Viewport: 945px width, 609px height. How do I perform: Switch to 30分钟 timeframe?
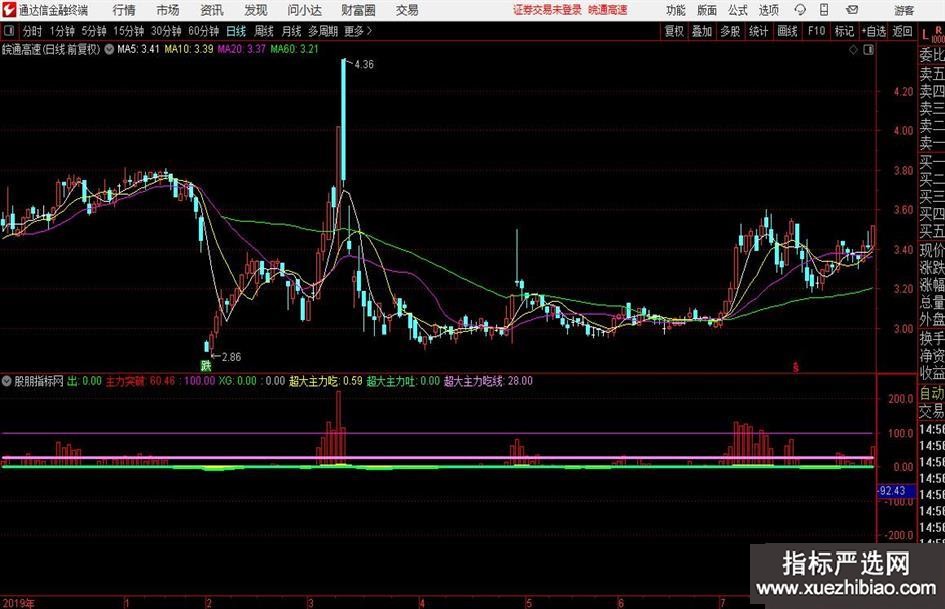(166, 31)
